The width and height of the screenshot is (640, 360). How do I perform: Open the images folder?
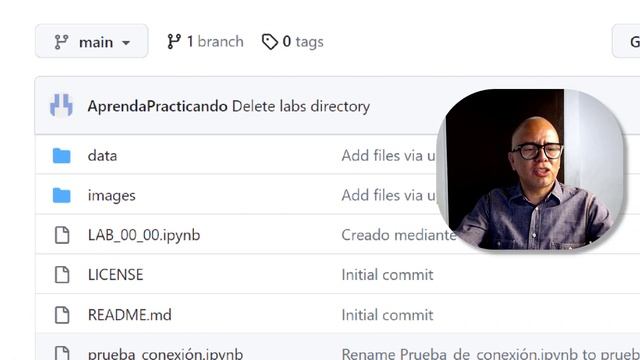pyautogui.click(x=111, y=196)
